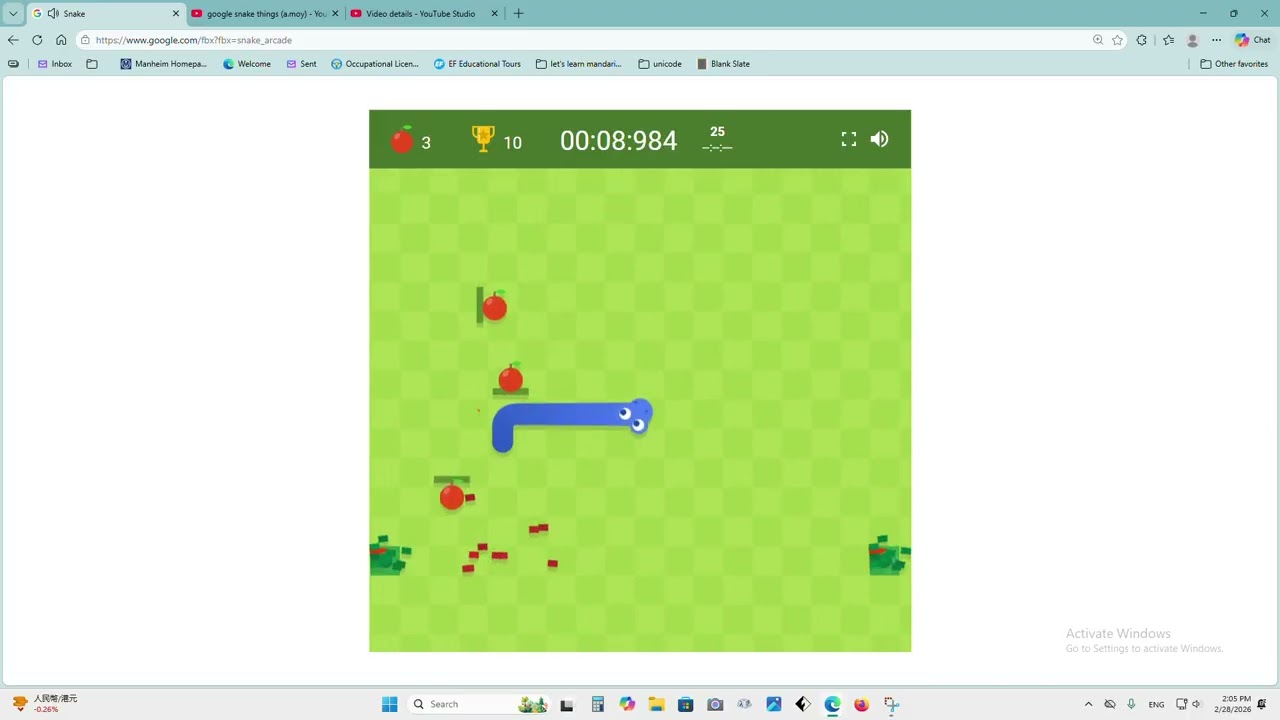Open the Settings and more menu
Screen dimensions: 1280x720
(1216, 40)
